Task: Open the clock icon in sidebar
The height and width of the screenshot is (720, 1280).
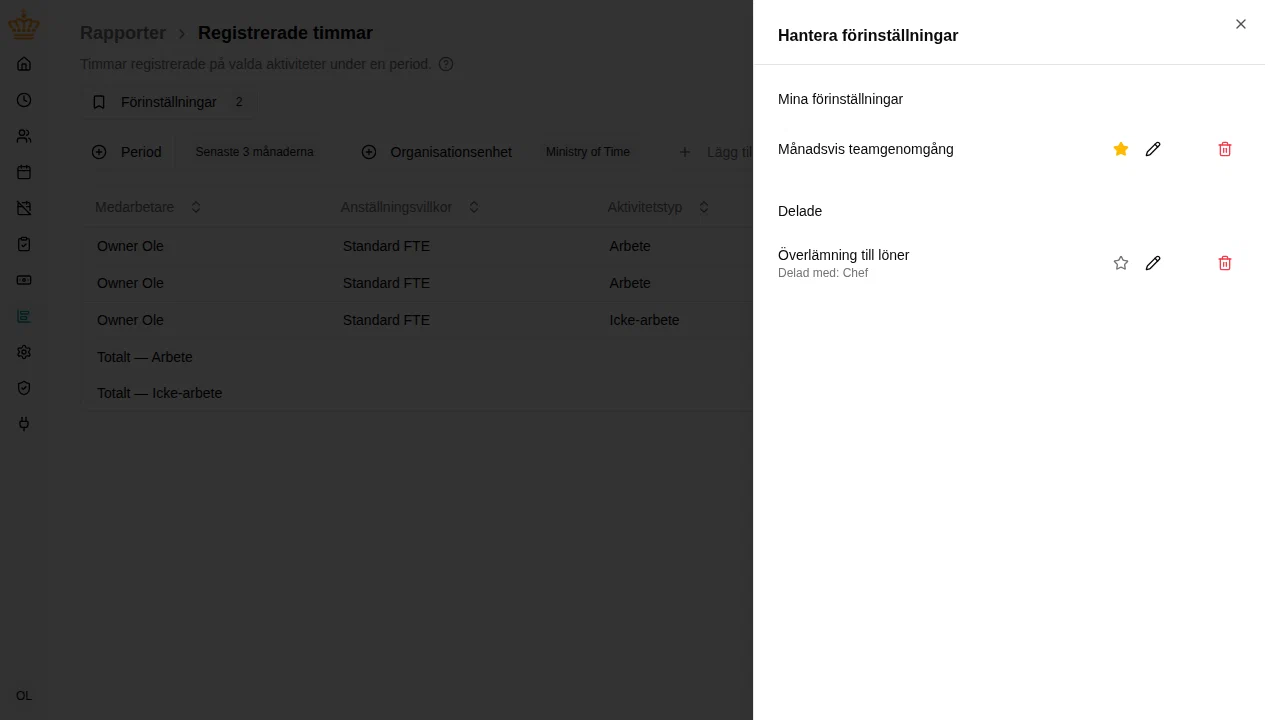Action: pyautogui.click(x=24, y=100)
